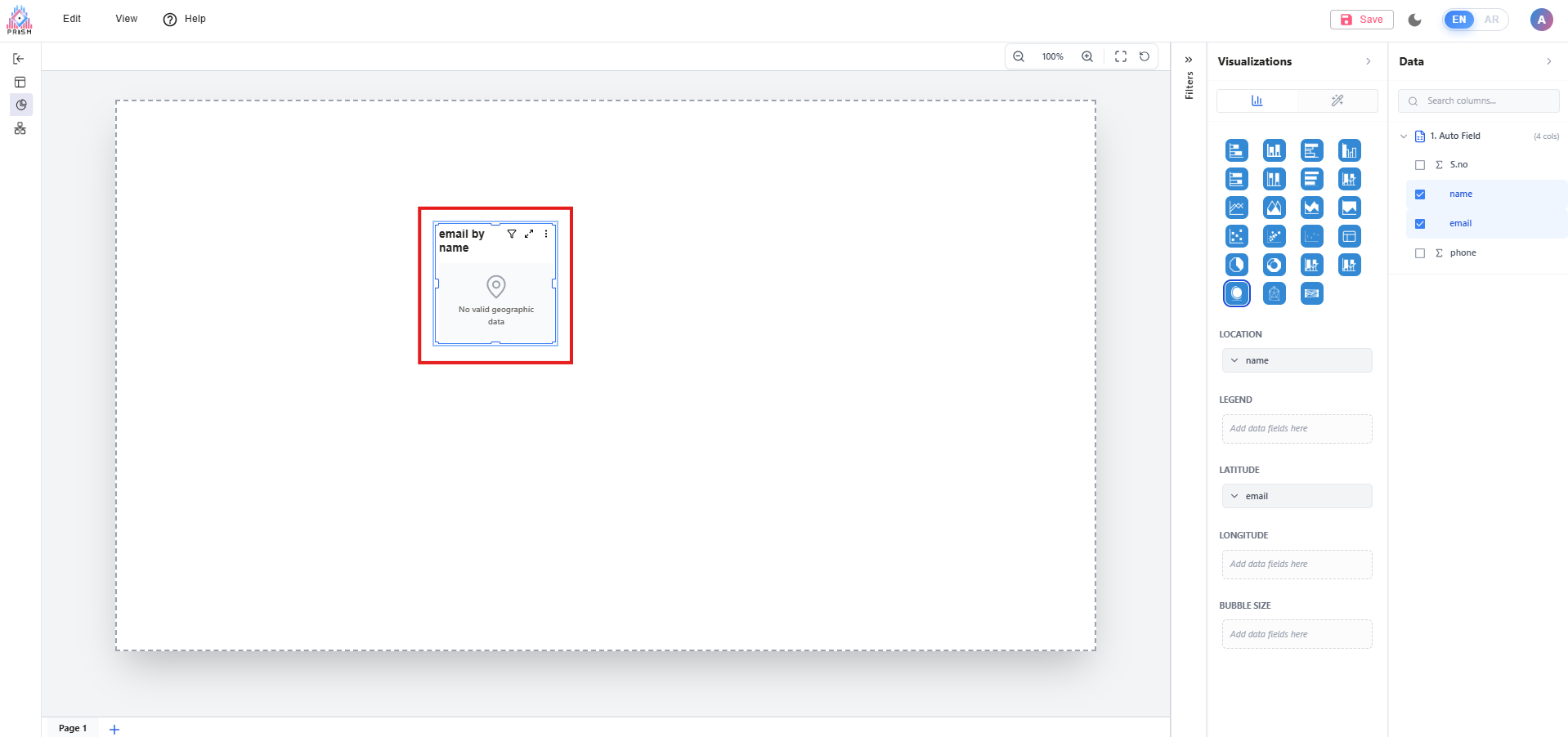The height and width of the screenshot is (737, 1568).
Task: Check the phone column checkbox
Action: [x=1419, y=253]
